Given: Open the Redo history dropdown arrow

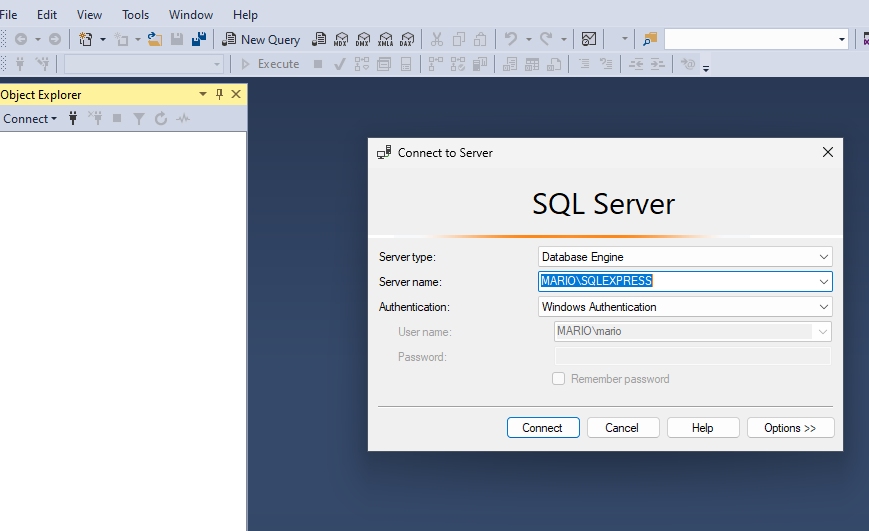Looking at the screenshot, I should click(564, 39).
